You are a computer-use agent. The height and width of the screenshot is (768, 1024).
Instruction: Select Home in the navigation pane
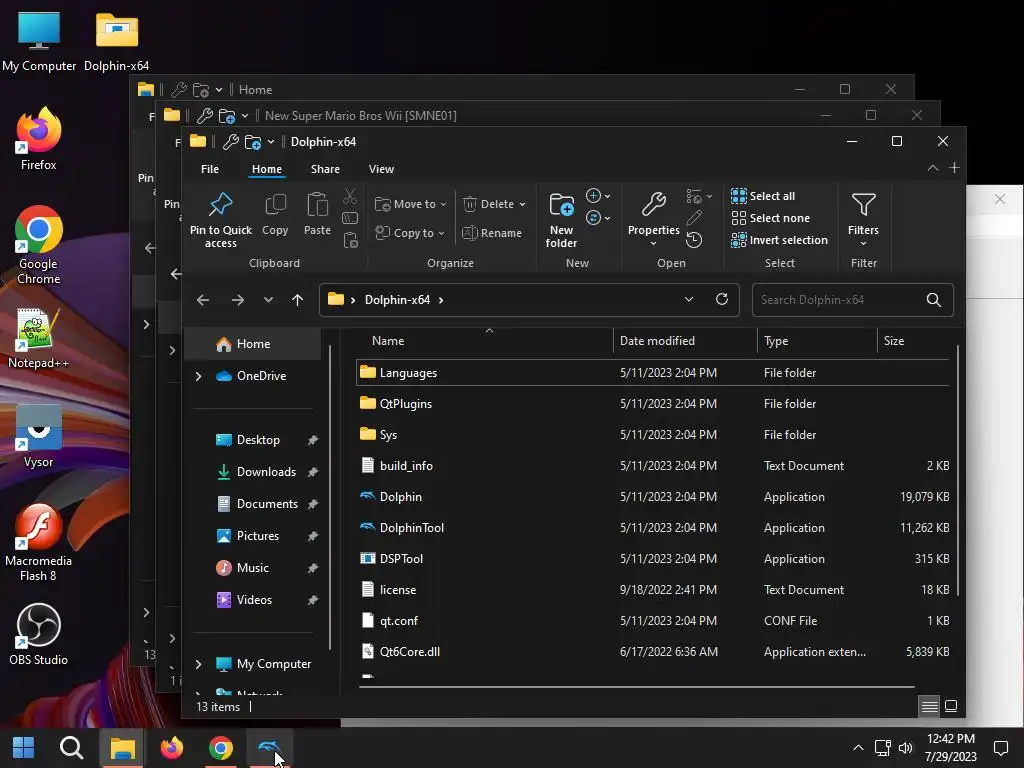[253, 344]
